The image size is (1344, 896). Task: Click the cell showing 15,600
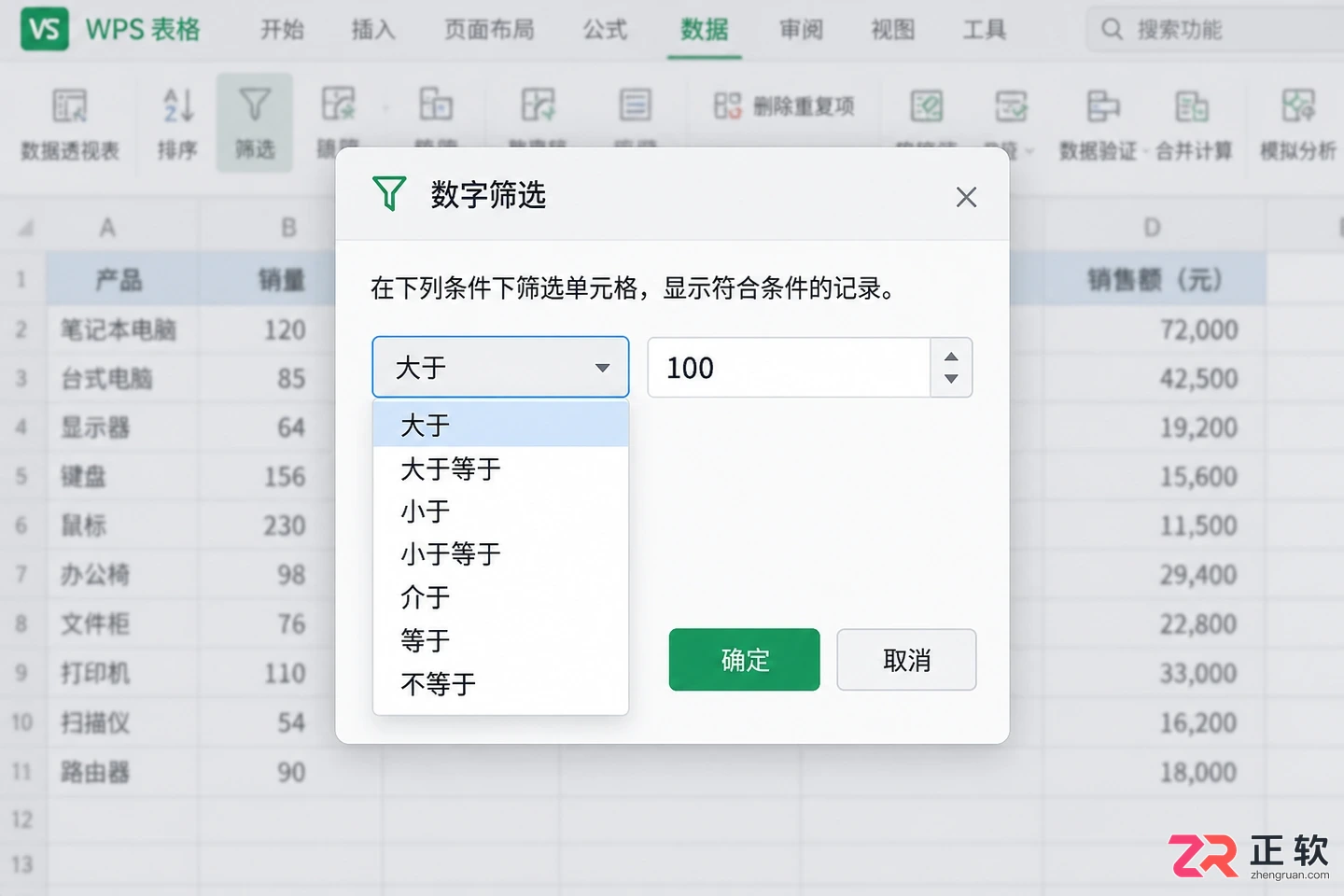(x=1155, y=477)
